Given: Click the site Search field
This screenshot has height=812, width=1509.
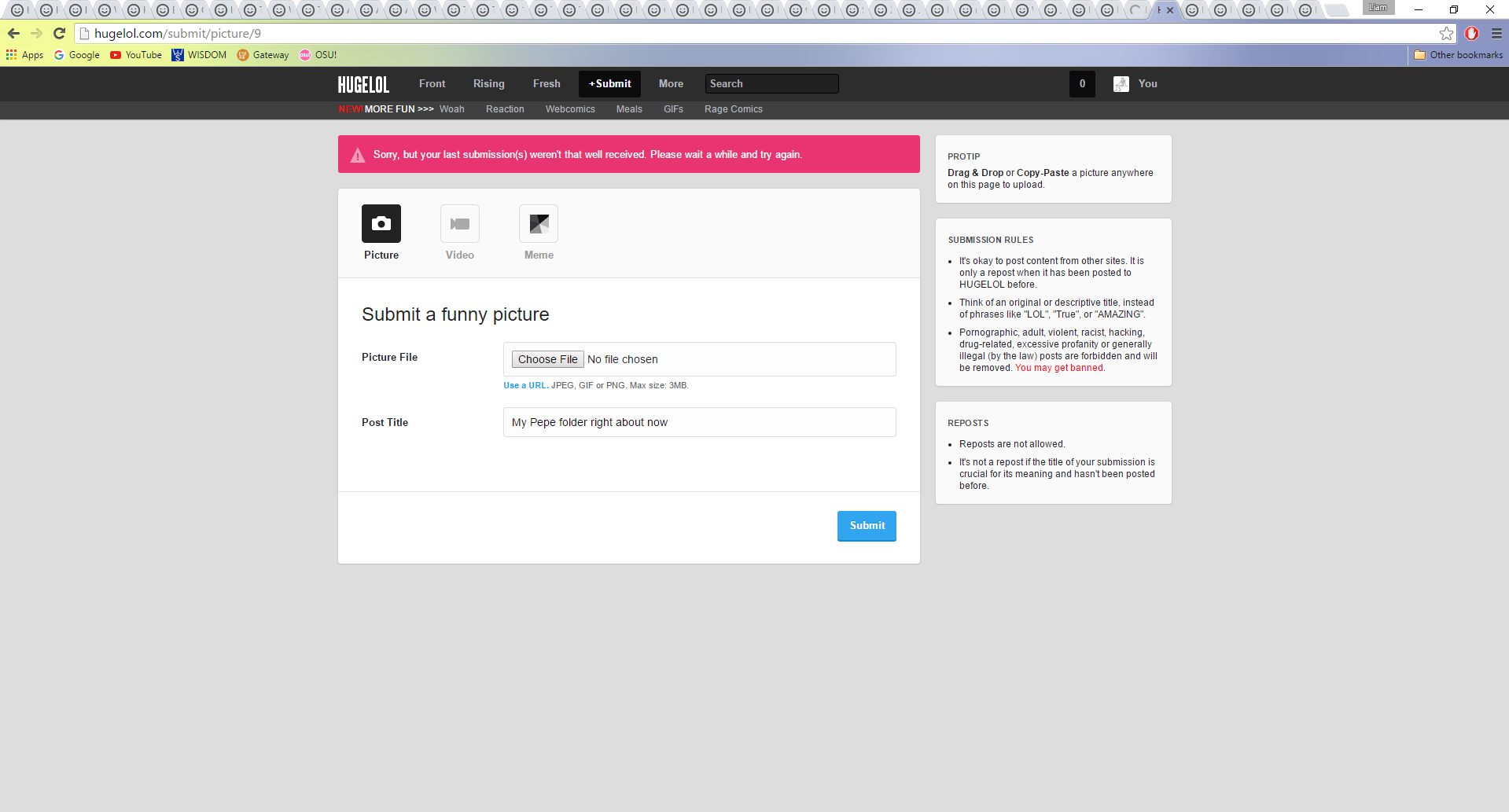Looking at the screenshot, I should (x=771, y=84).
